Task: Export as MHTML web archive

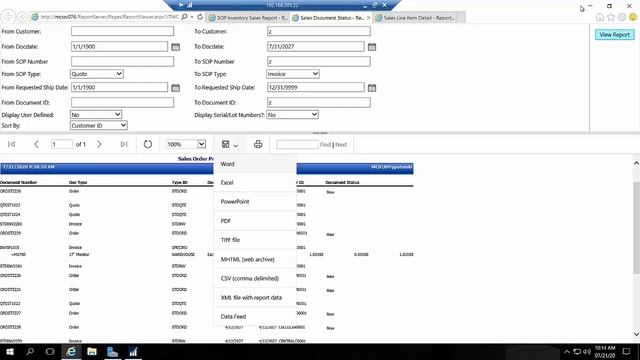Action: (x=255, y=259)
